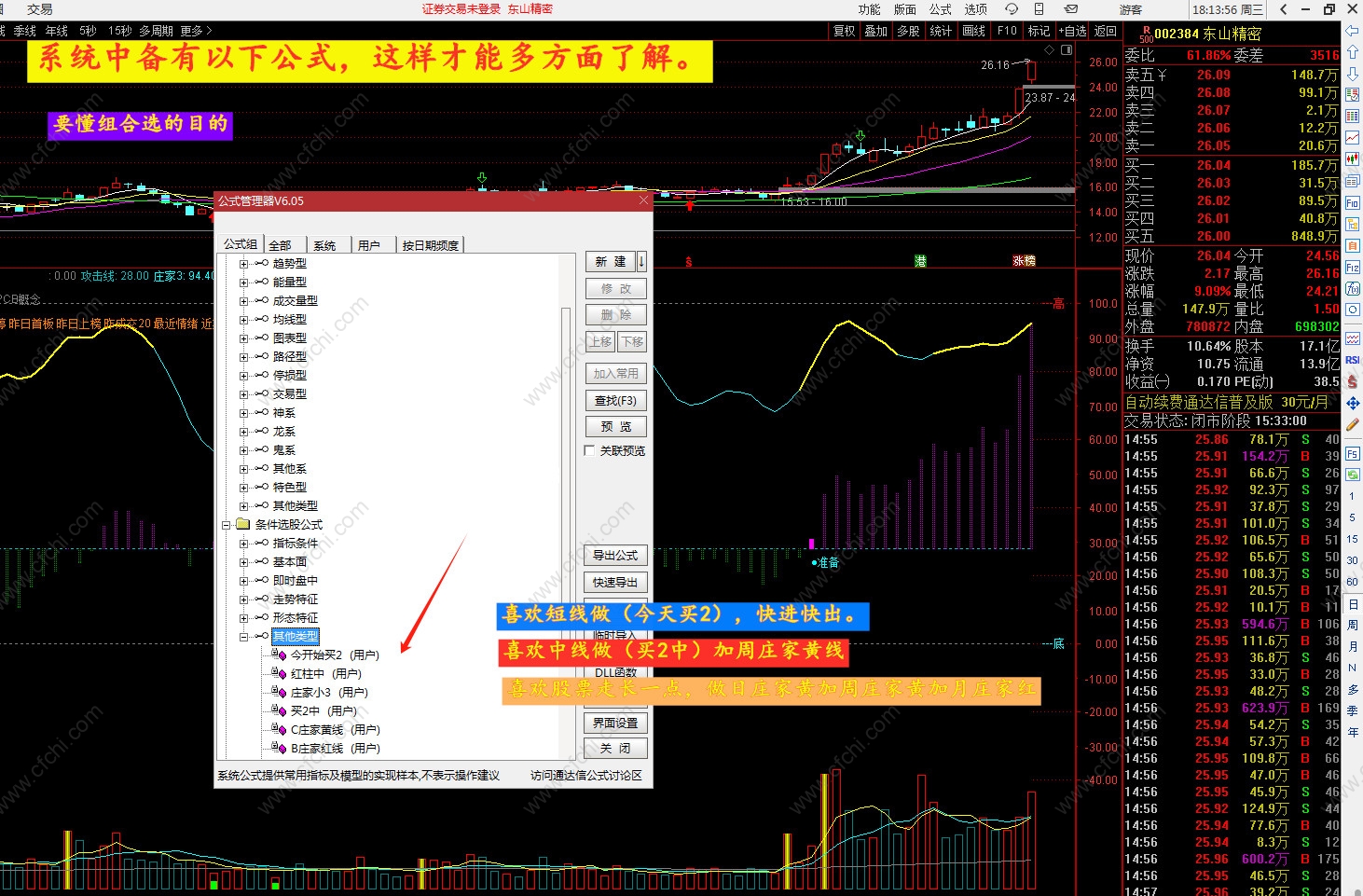This screenshot has width=1363, height=896.
Task: Click the red dollar sign icon
Action: (x=1353, y=381)
